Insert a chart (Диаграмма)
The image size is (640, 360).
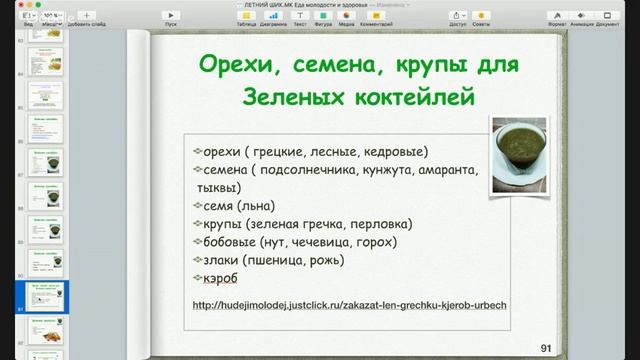[x=273, y=16]
